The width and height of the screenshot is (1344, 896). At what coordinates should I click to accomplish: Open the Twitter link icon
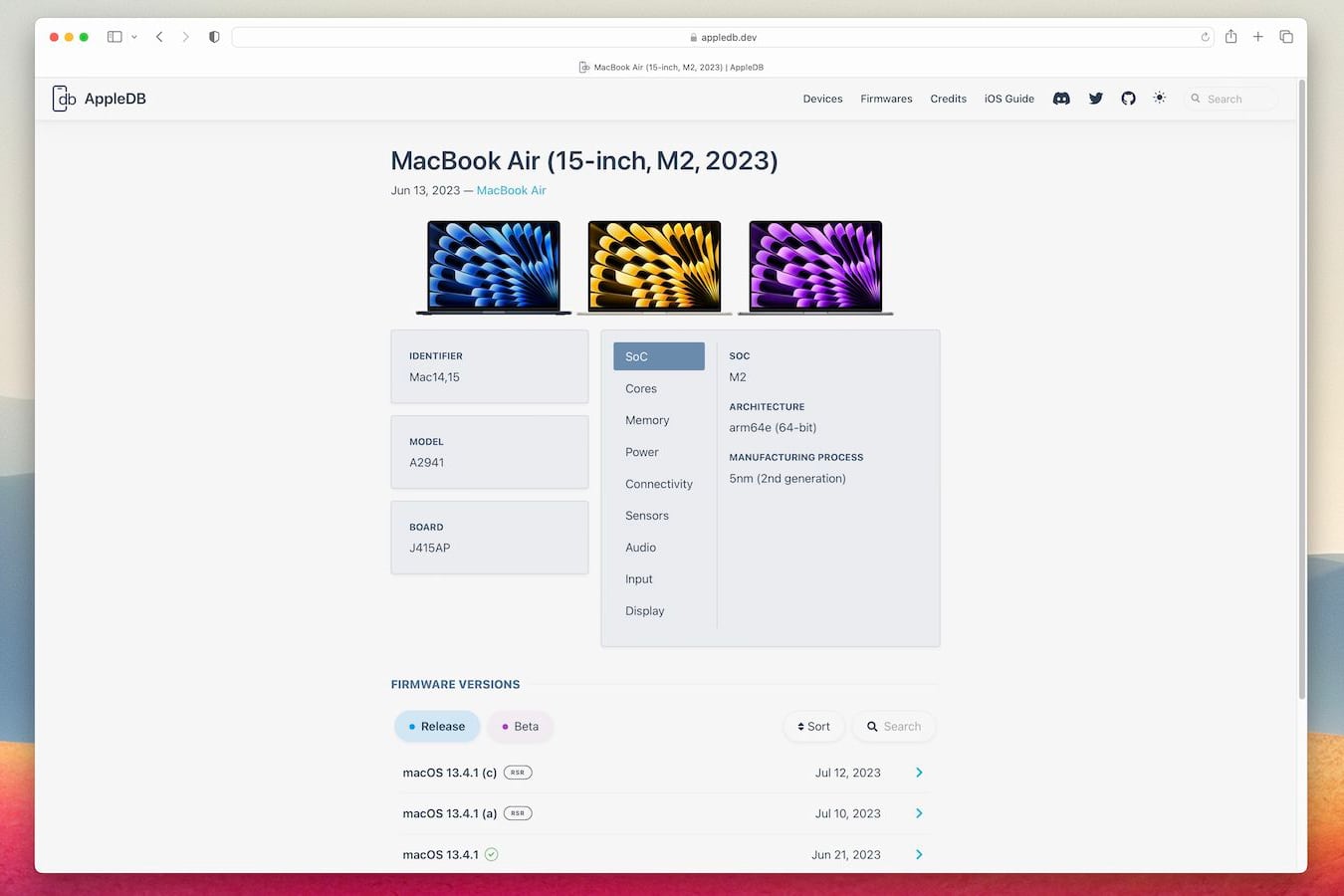point(1095,99)
